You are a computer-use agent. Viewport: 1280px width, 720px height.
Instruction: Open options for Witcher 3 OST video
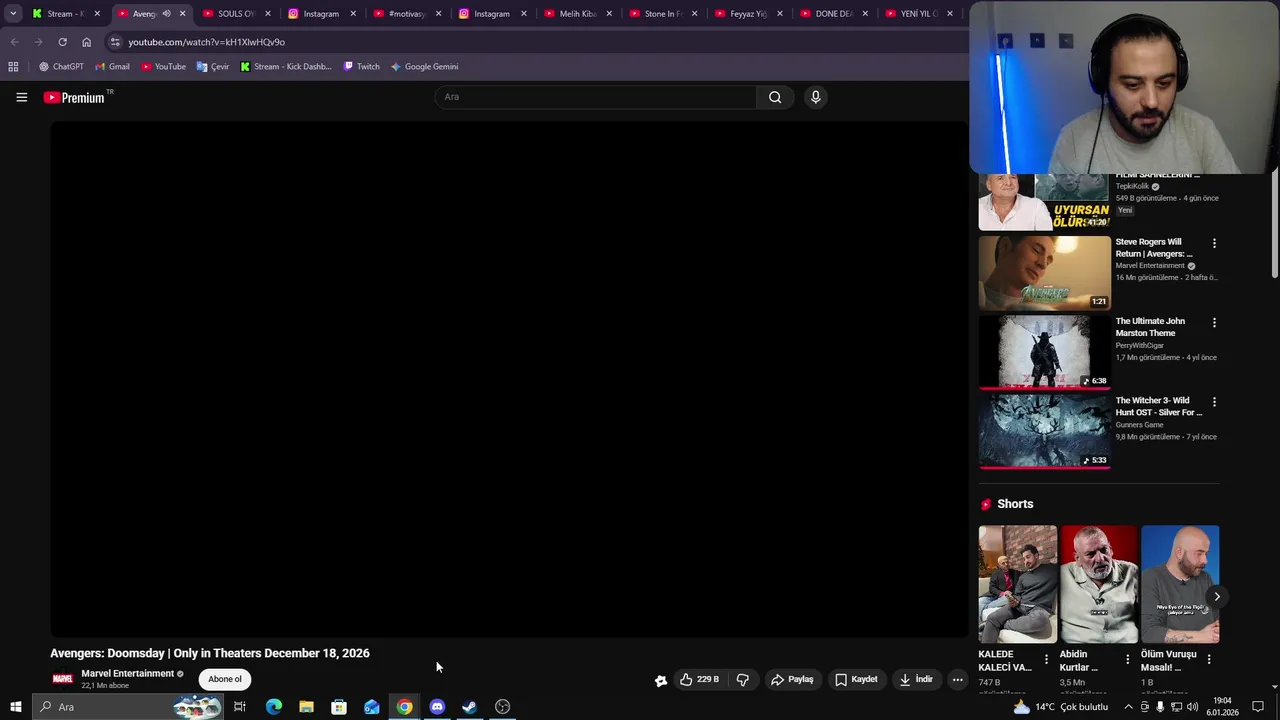click(1214, 401)
